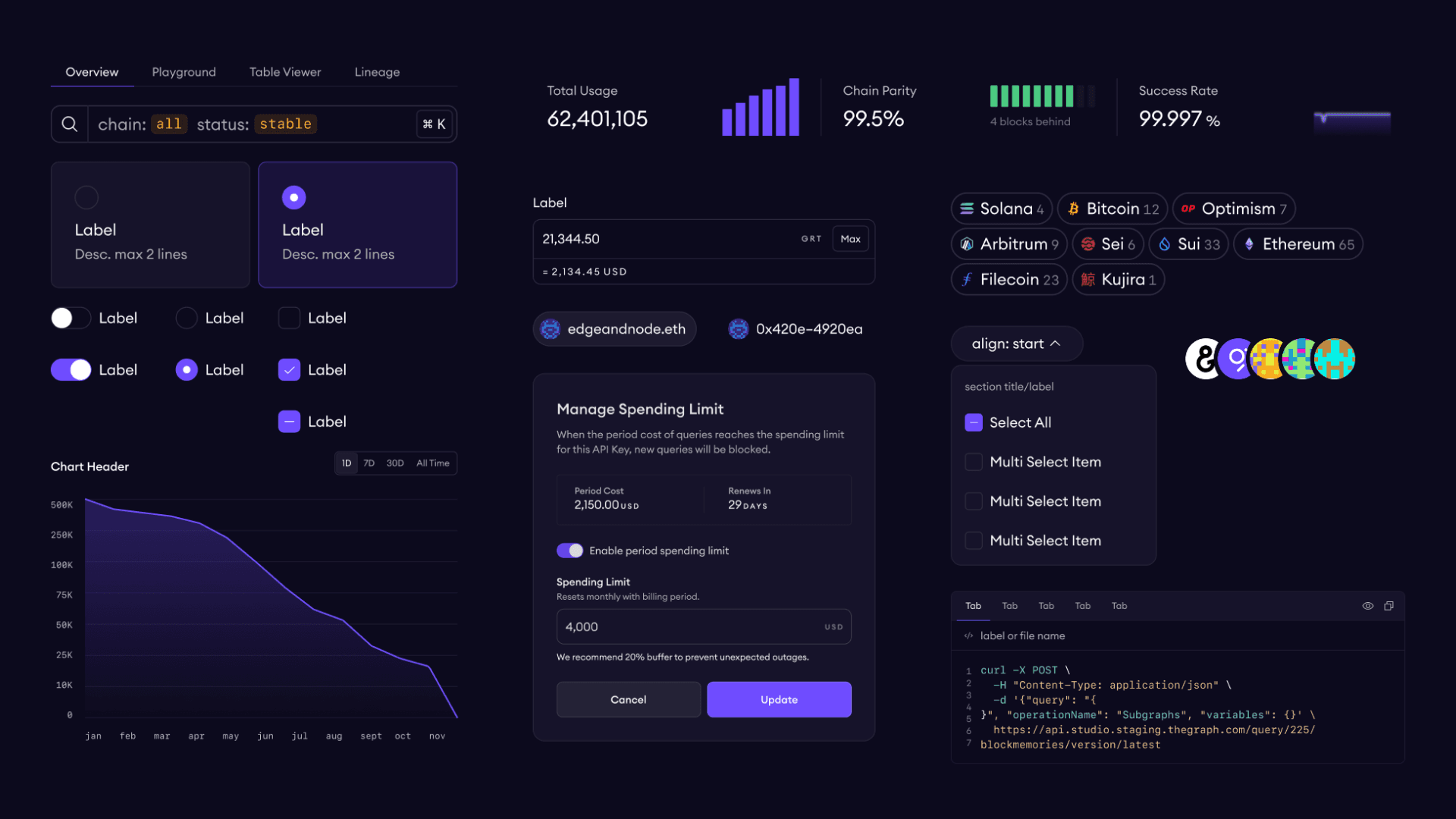Image resolution: width=1456 pixels, height=819 pixels.
Task: Open the Table Viewer tab
Action: click(284, 72)
